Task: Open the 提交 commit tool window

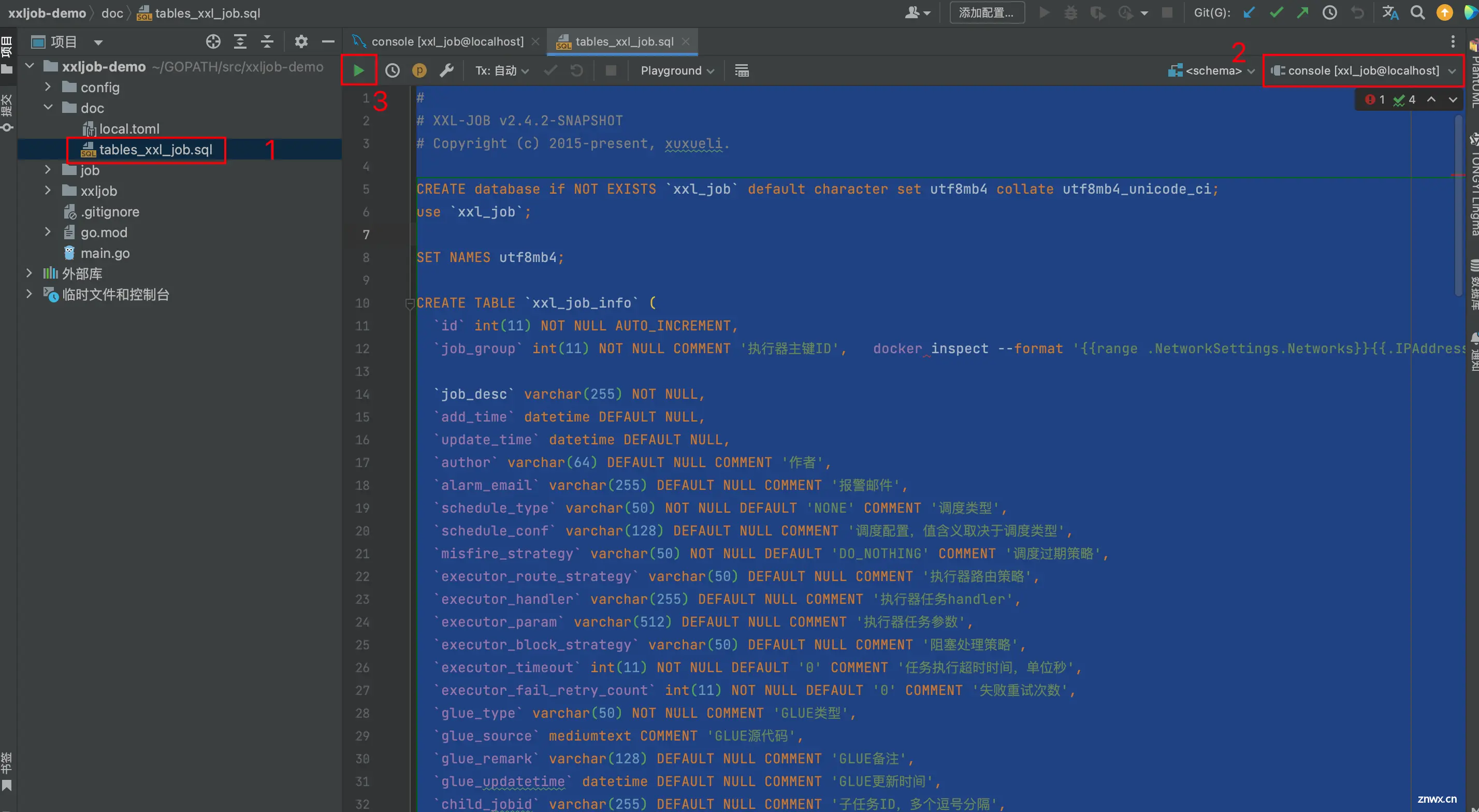Action: coord(6,114)
